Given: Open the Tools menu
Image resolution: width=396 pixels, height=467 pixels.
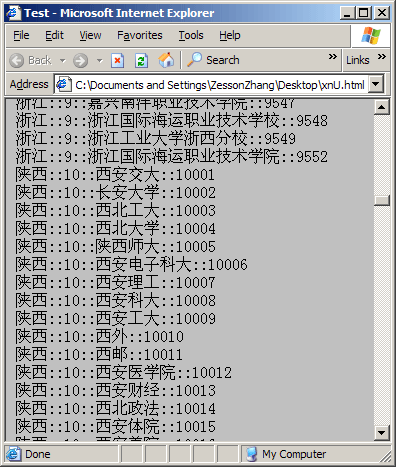Looking at the screenshot, I should (x=191, y=35).
